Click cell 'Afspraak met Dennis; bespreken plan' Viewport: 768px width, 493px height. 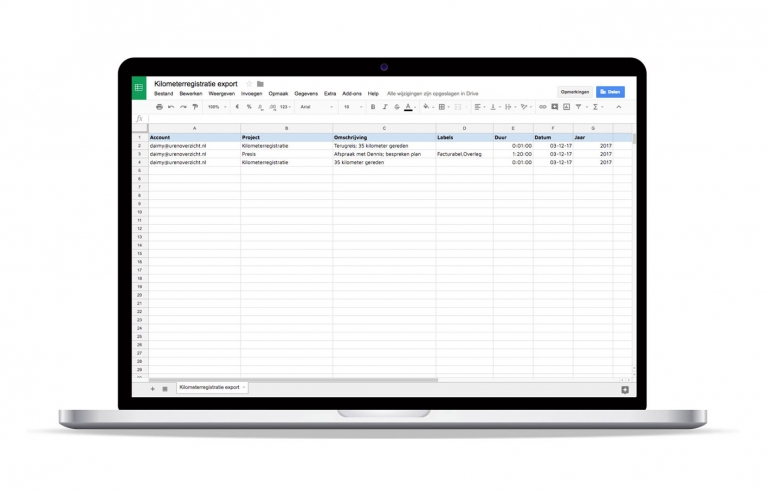tap(384, 154)
